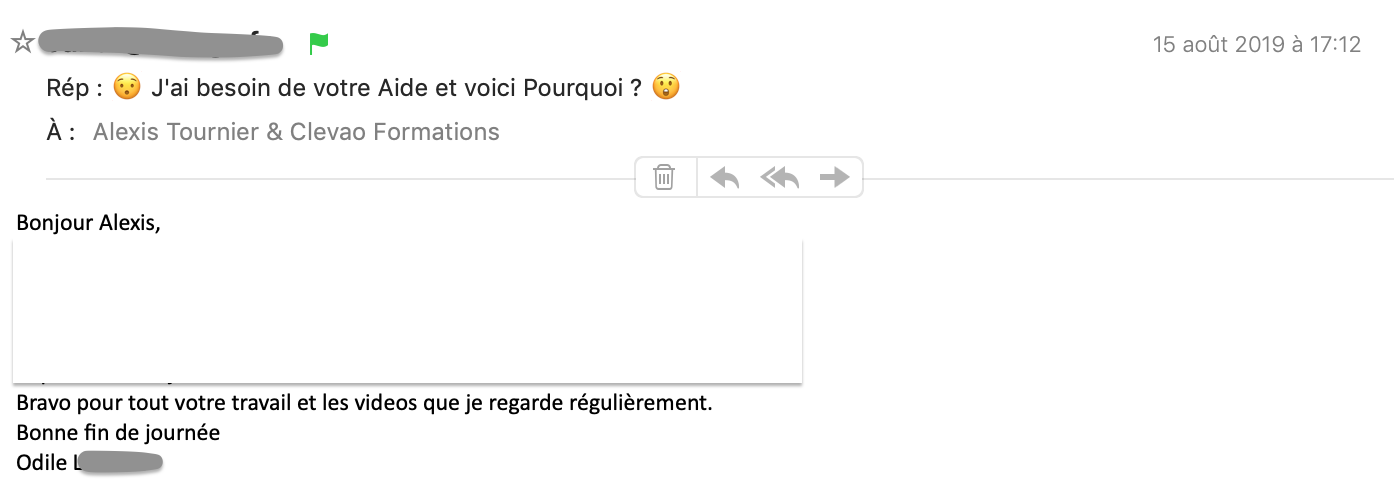Click the greeting "Bonjour Alexis,"
Screen dimensions: 1394x494
click(89, 223)
